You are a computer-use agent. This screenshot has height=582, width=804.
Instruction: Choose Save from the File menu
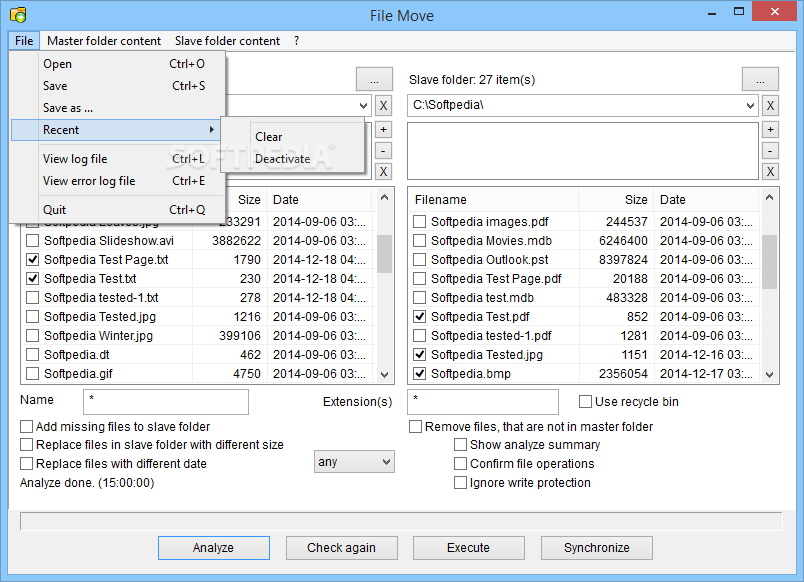coord(118,86)
